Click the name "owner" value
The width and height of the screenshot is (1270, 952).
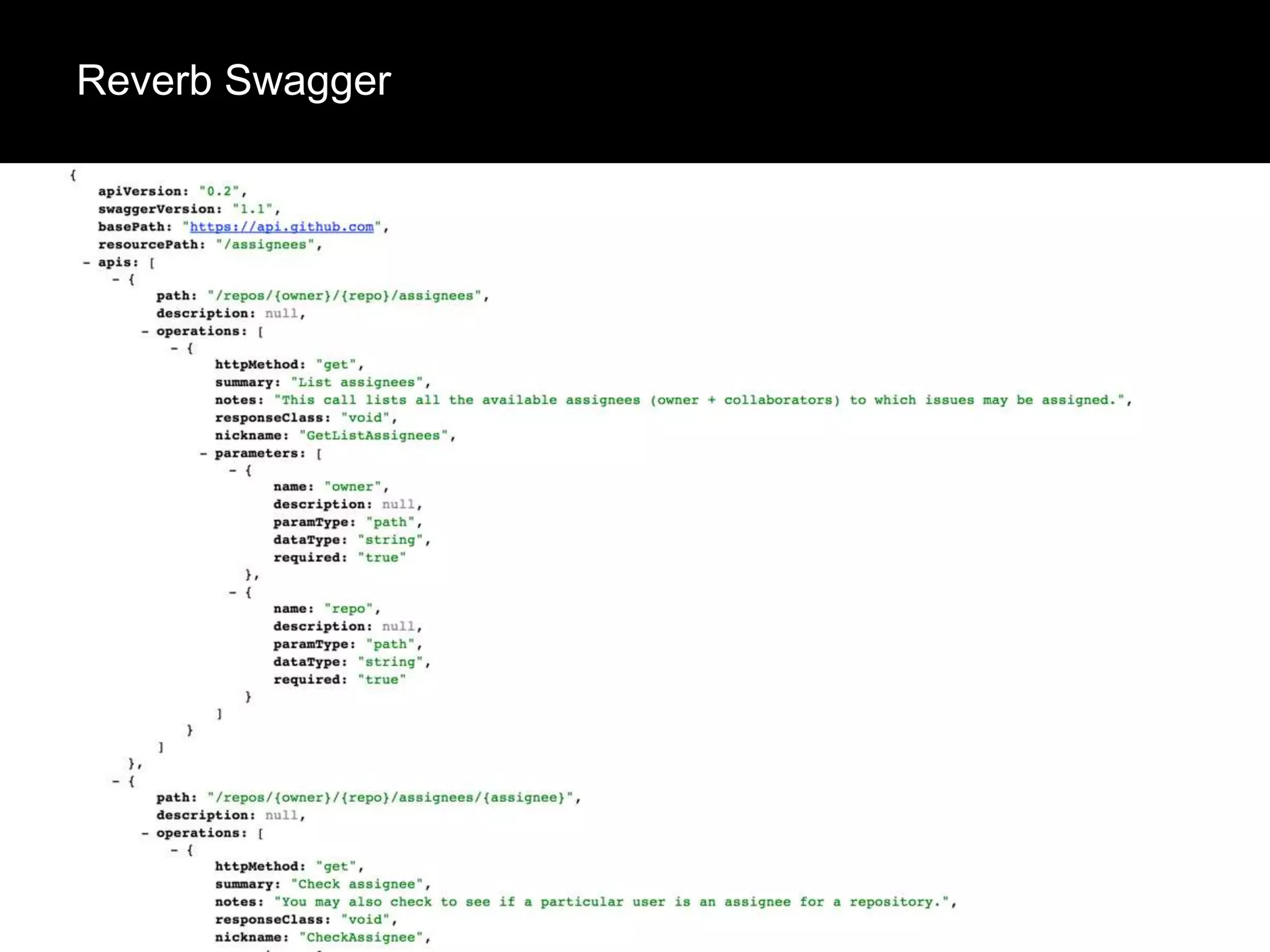353,487
